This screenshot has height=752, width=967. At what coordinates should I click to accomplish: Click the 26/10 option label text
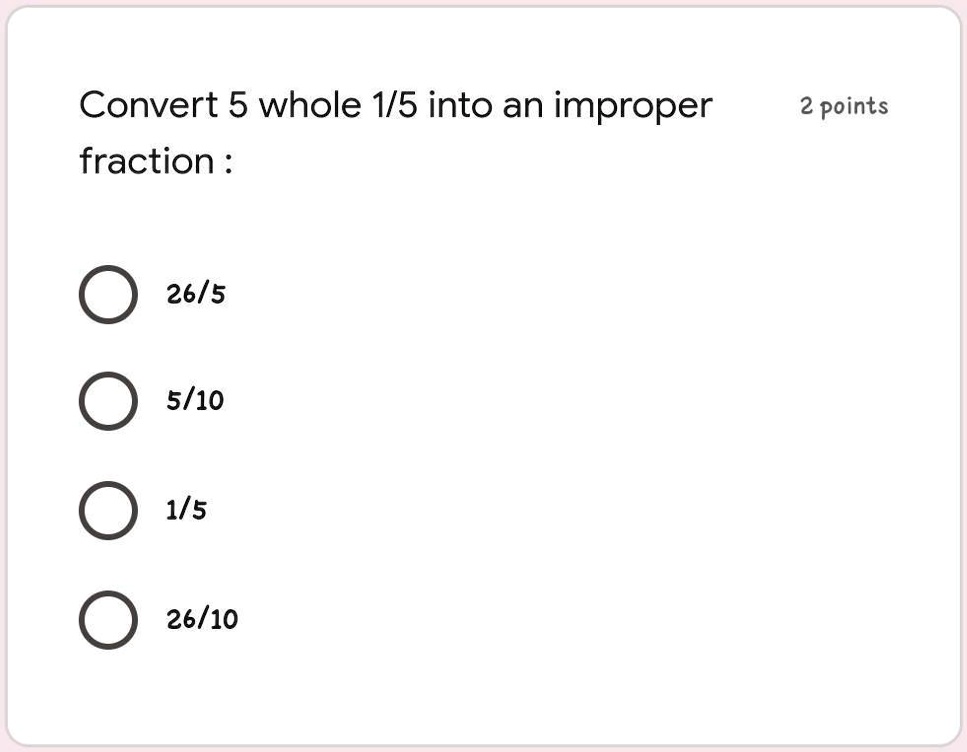click(x=202, y=620)
